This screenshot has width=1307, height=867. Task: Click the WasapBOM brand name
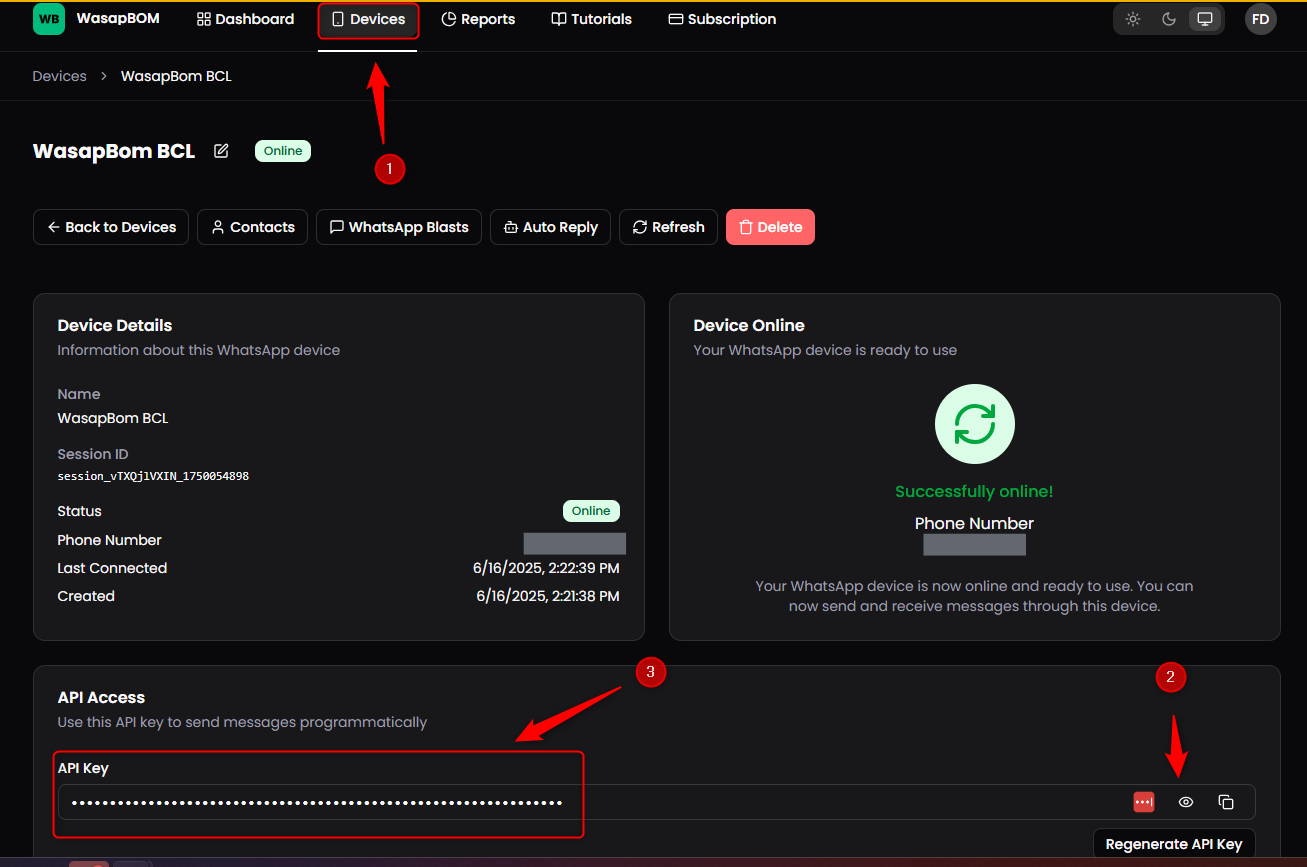[118, 19]
